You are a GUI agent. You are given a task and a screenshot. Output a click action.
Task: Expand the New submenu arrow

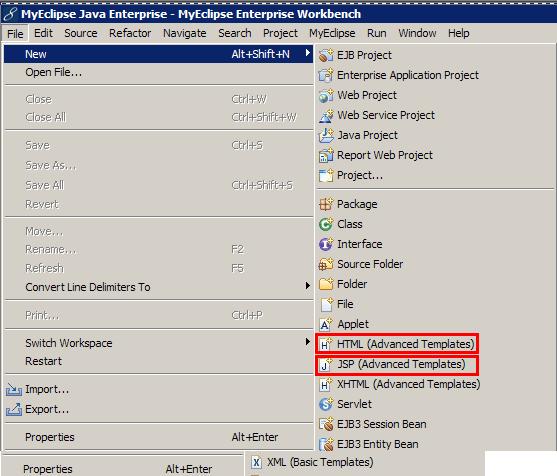point(308,53)
